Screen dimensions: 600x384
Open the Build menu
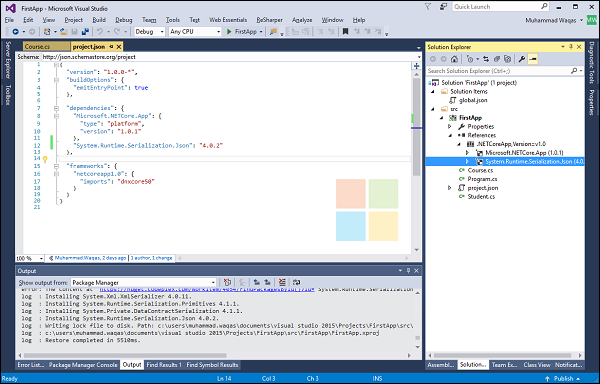coord(99,20)
